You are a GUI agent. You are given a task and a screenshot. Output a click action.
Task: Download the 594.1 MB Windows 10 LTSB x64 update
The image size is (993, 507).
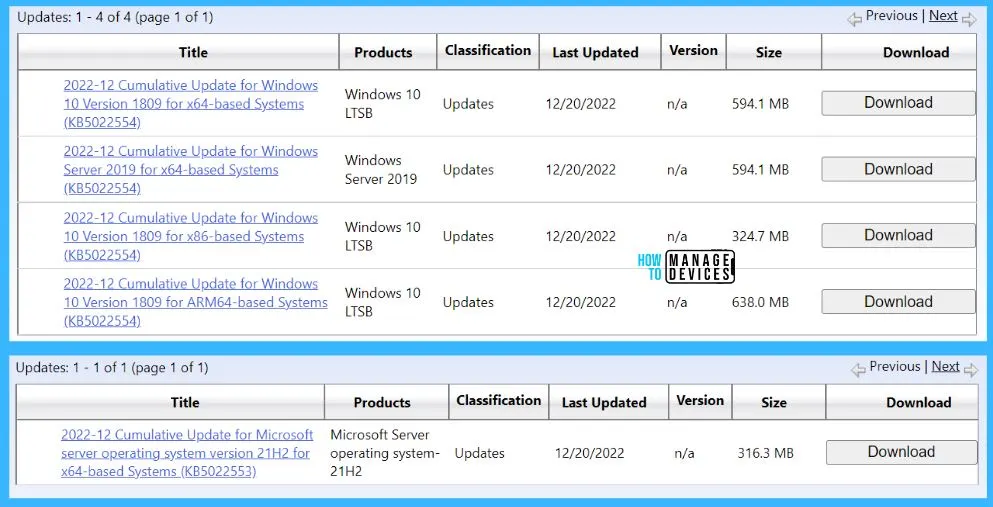pos(898,103)
